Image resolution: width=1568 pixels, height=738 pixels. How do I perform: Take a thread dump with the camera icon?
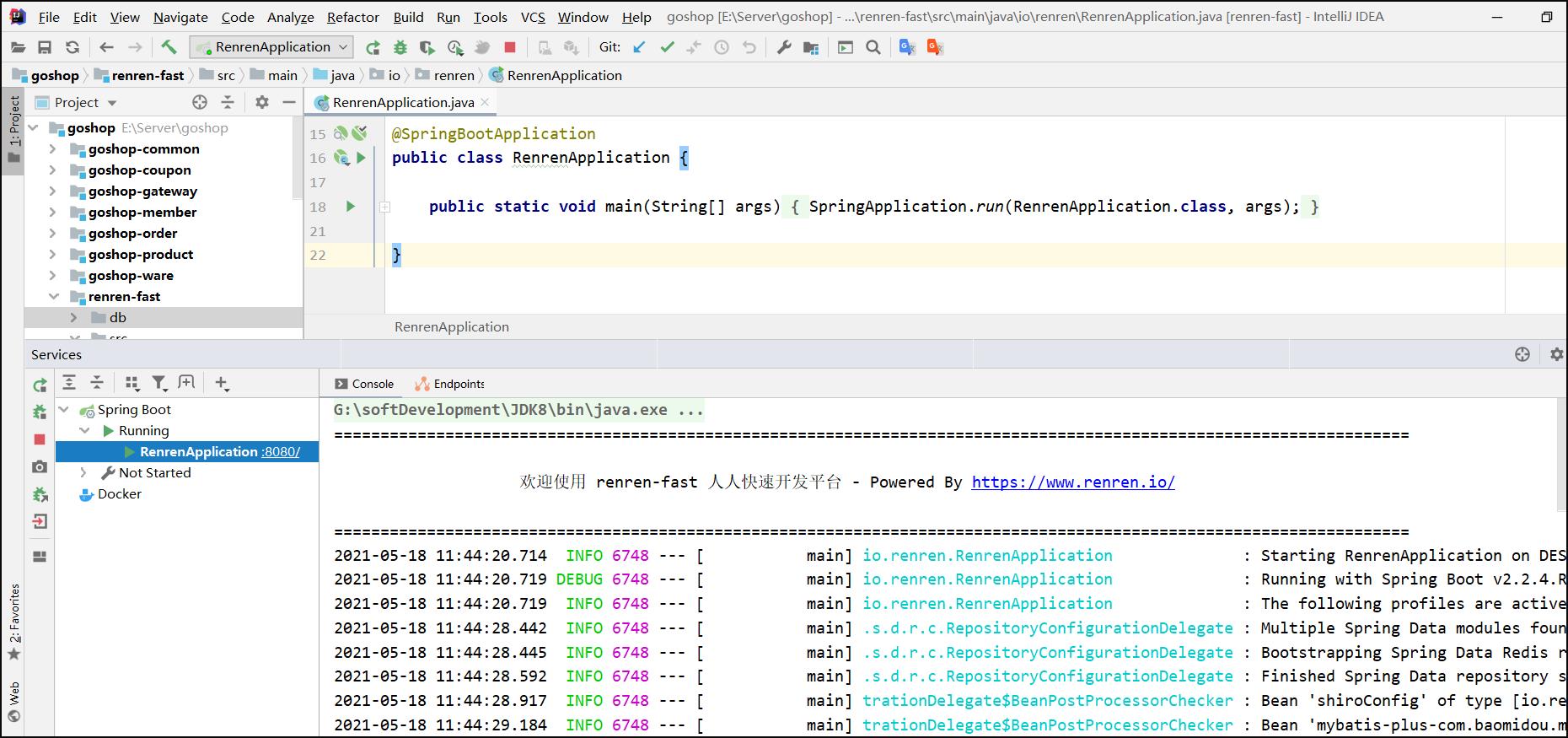(x=40, y=466)
